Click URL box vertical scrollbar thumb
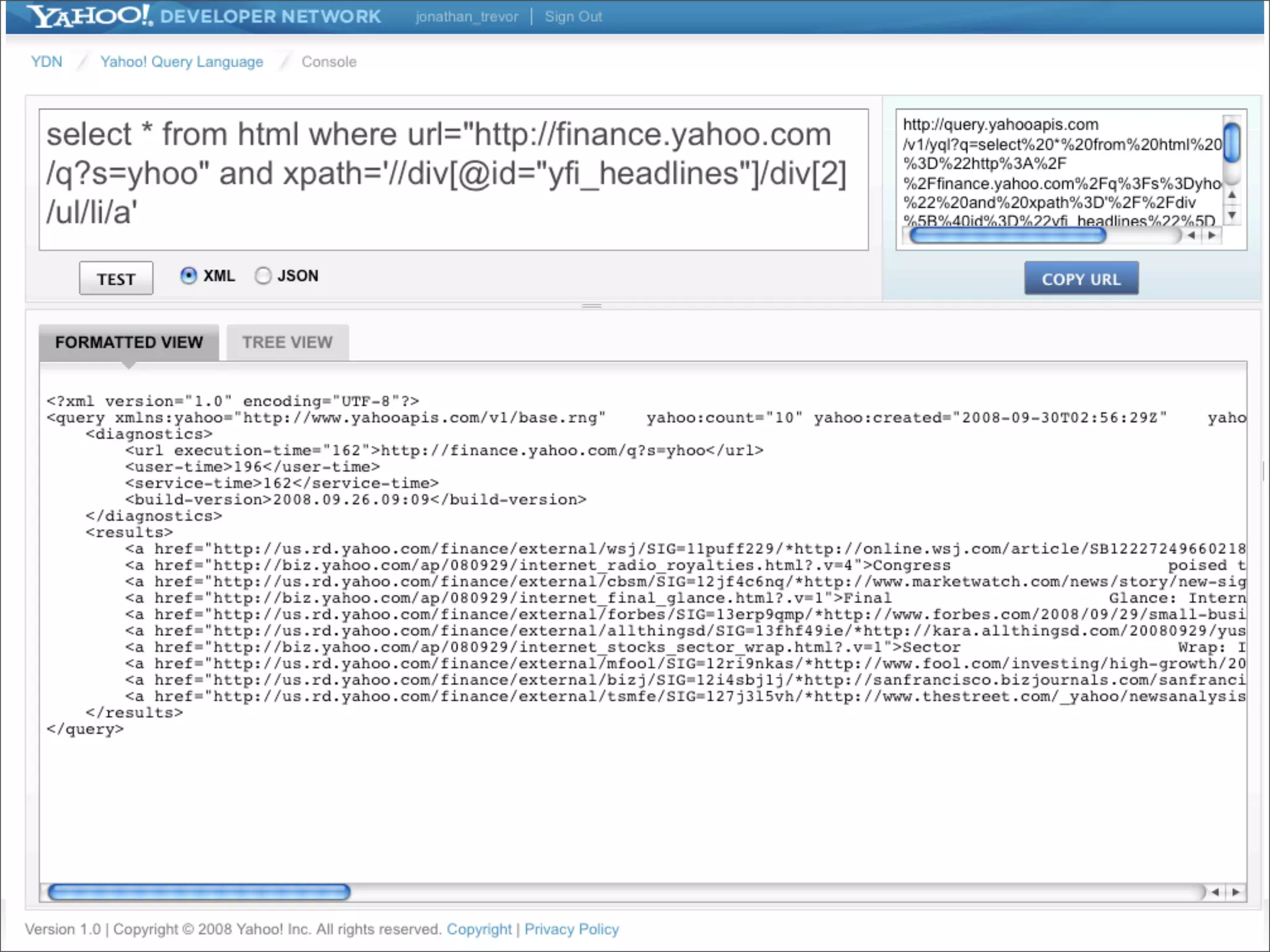Image resolution: width=1270 pixels, height=952 pixels. click(1233, 142)
